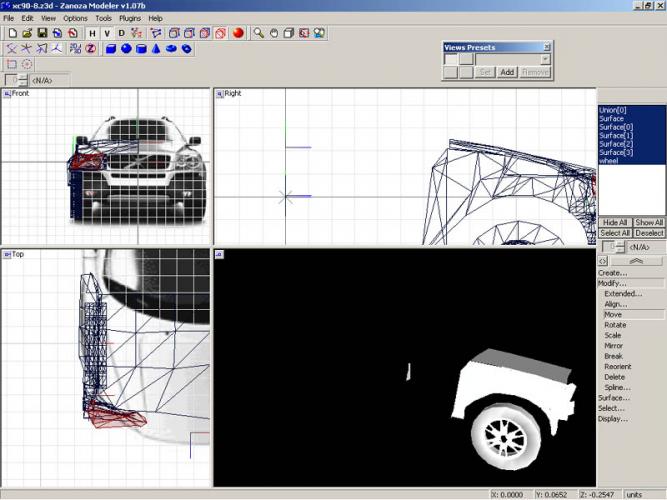The image size is (667, 500).
Task: Toggle the V axis lock button
Action: (x=107, y=33)
